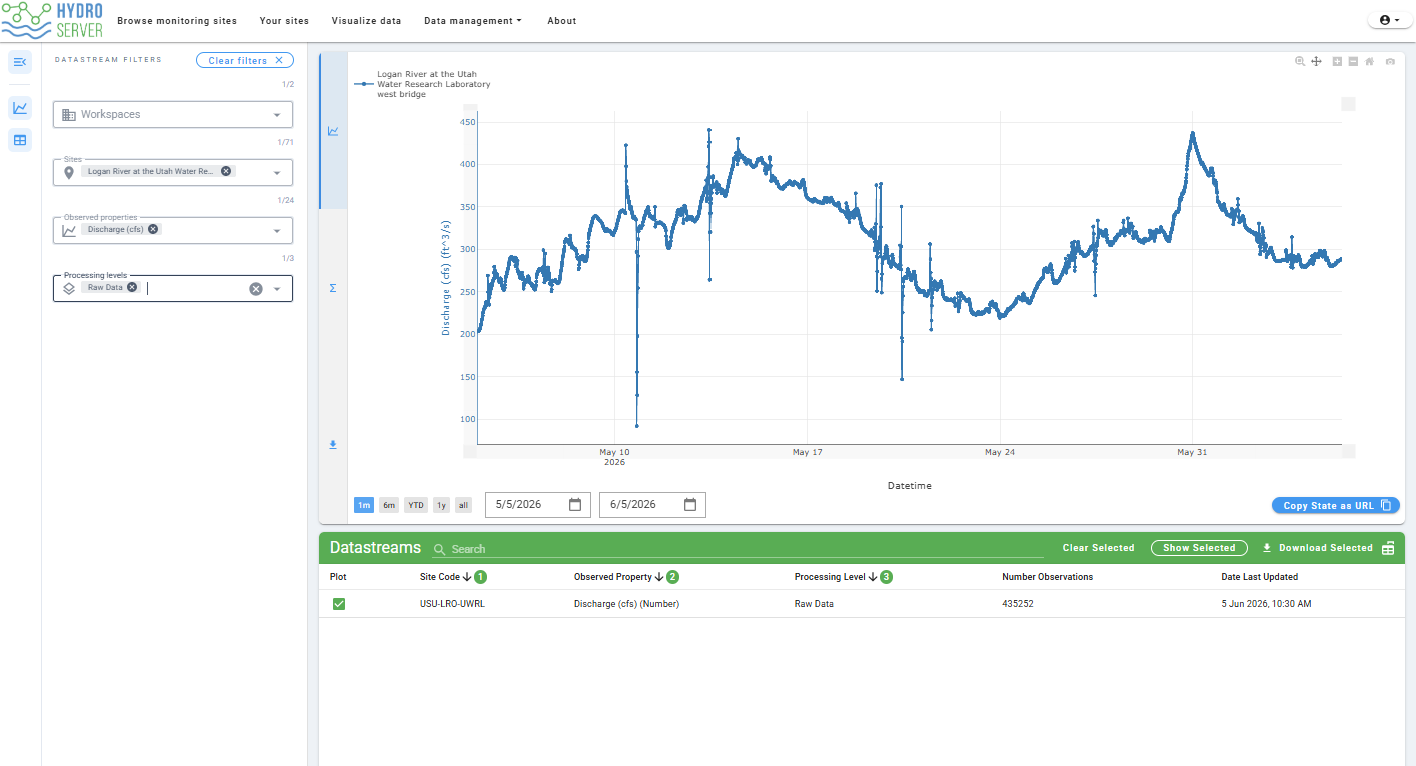Image resolution: width=1416 pixels, height=766 pixels.
Task: Uncheck the plot checkbox for USU-LRO-UWRL
Action: [x=339, y=604]
